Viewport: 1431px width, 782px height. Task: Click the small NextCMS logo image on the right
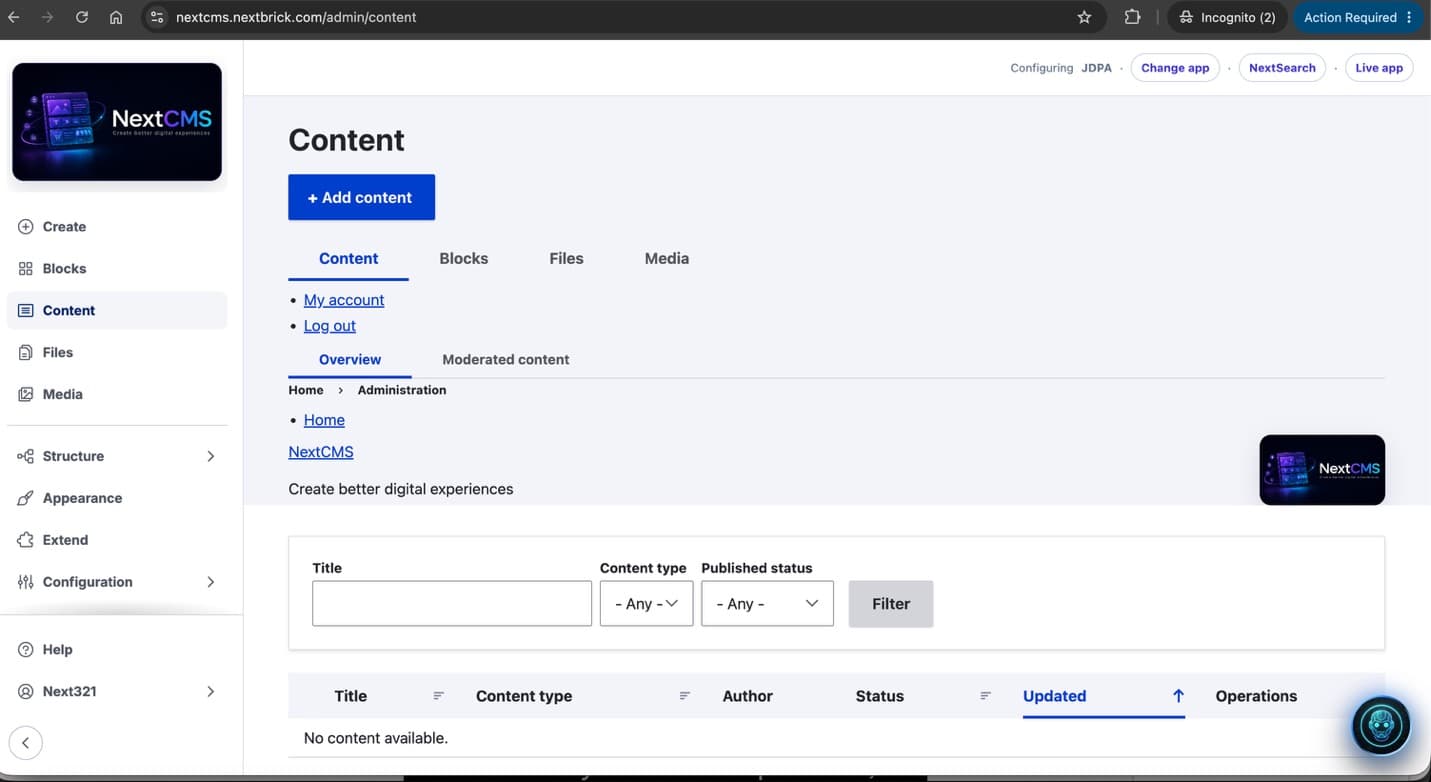tap(1322, 470)
